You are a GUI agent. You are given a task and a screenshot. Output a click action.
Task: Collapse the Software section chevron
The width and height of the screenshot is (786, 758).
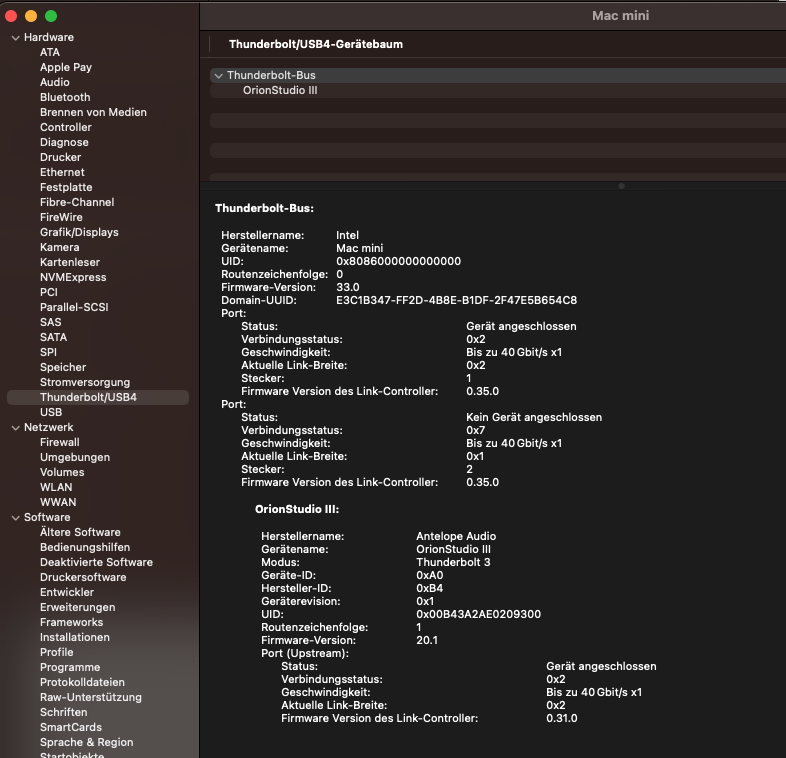16,518
